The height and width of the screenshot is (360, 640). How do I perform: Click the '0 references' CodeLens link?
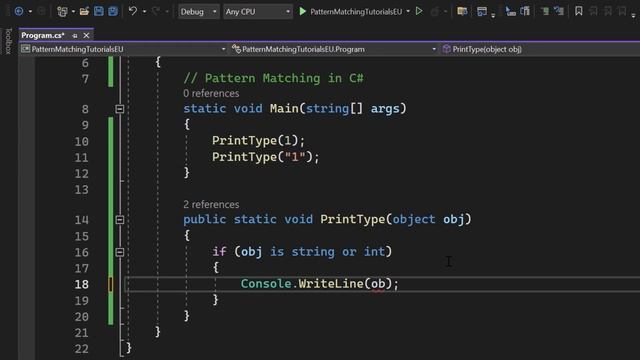(211, 93)
